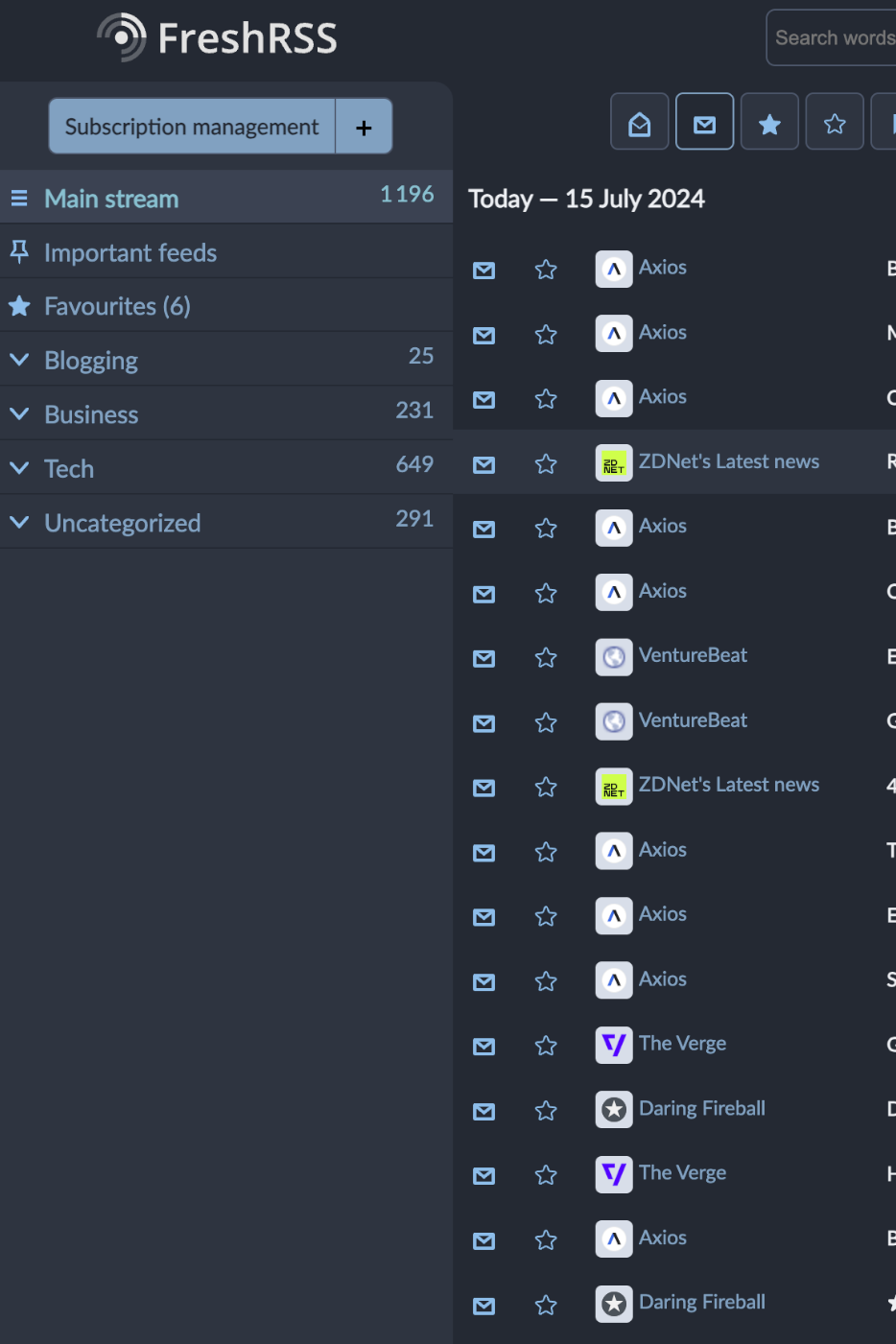The height and width of the screenshot is (1344, 896).
Task: Select the Business category label
Action: click(91, 414)
